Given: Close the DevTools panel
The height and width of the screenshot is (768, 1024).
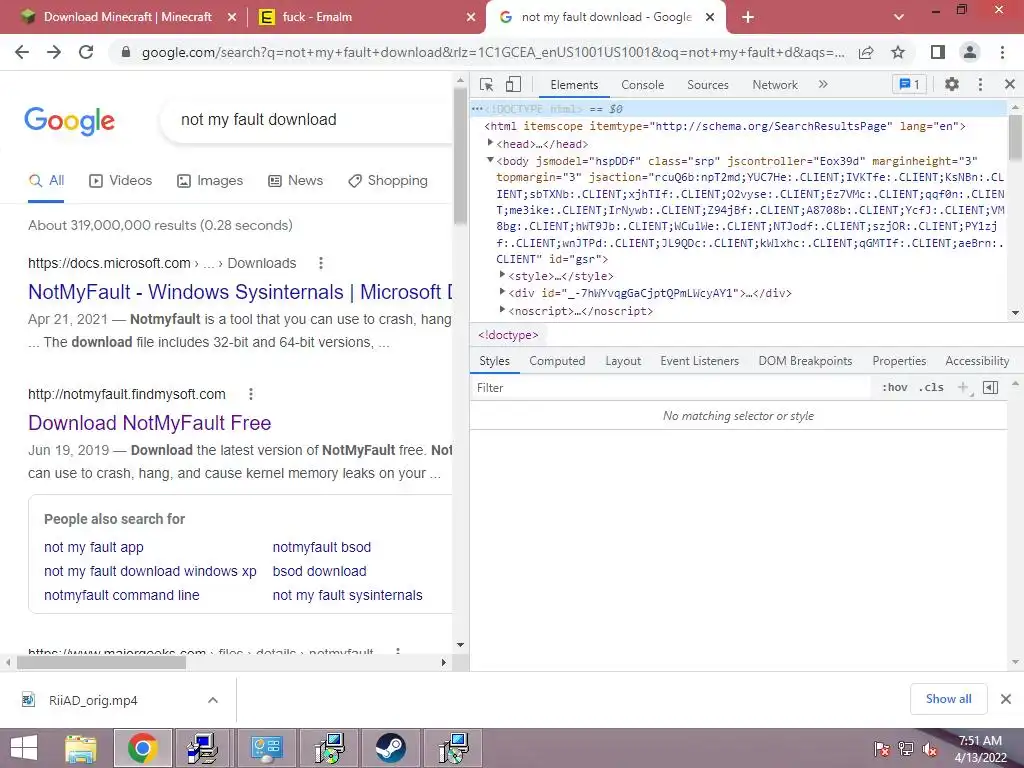Looking at the screenshot, I should coord(1010,84).
